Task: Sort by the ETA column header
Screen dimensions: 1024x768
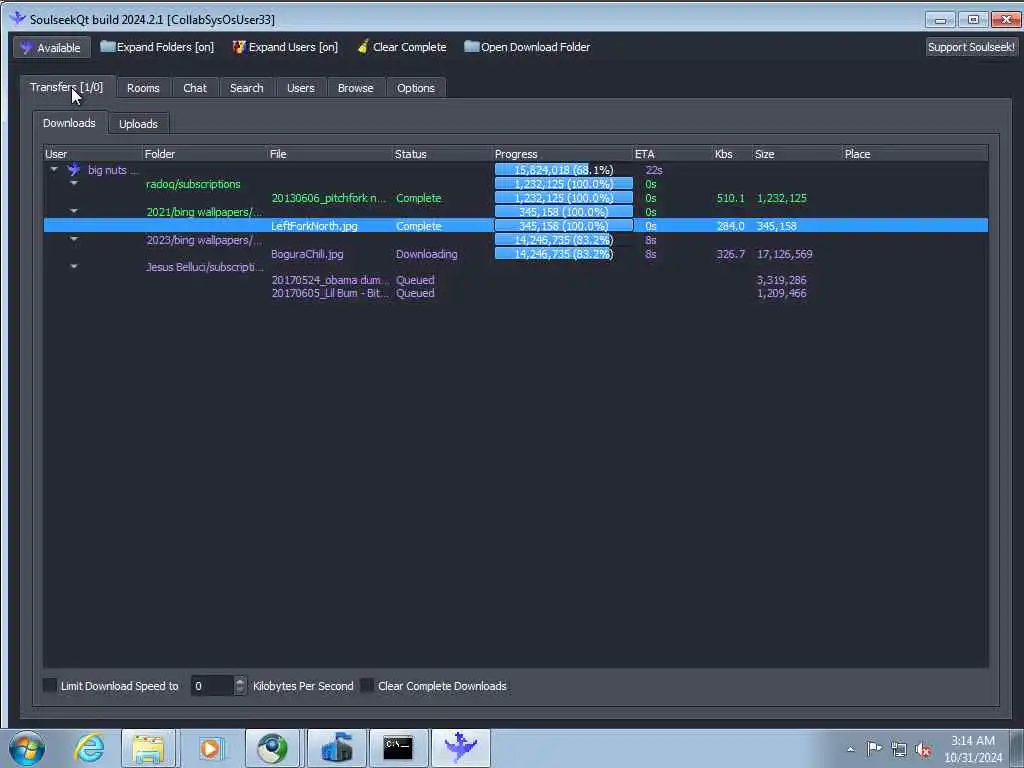Action: 673,154
